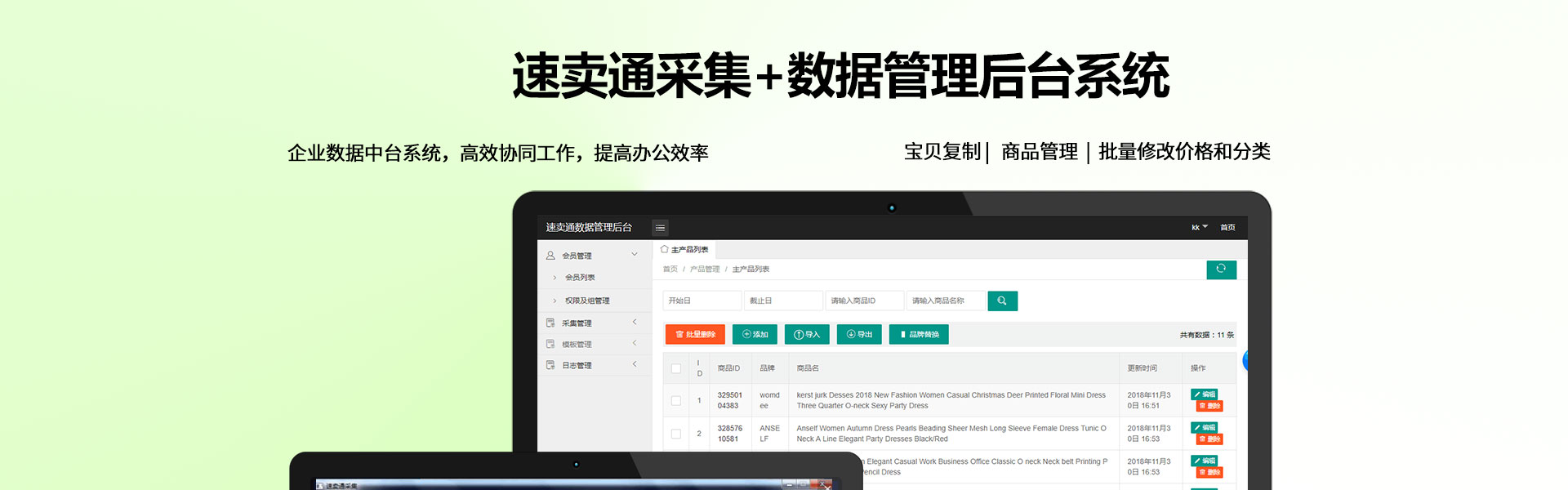Click product ID 32950104383 cell
Image resolution: width=1568 pixels, height=490 pixels.
point(730,400)
